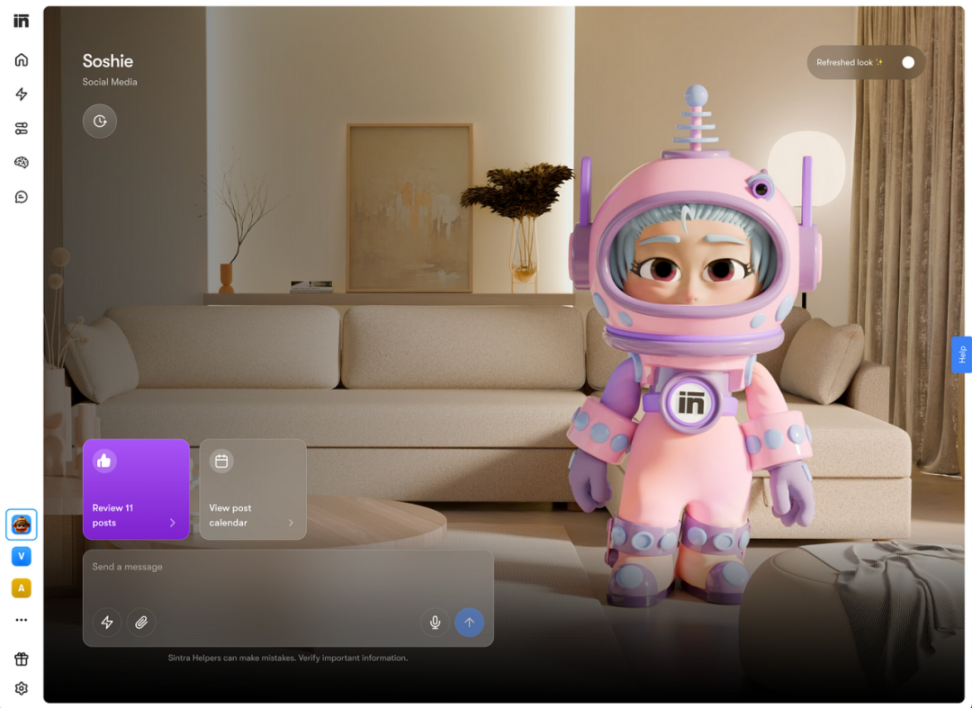Click the Soshie helper name heading
972x708 pixels.
tap(108, 61)
